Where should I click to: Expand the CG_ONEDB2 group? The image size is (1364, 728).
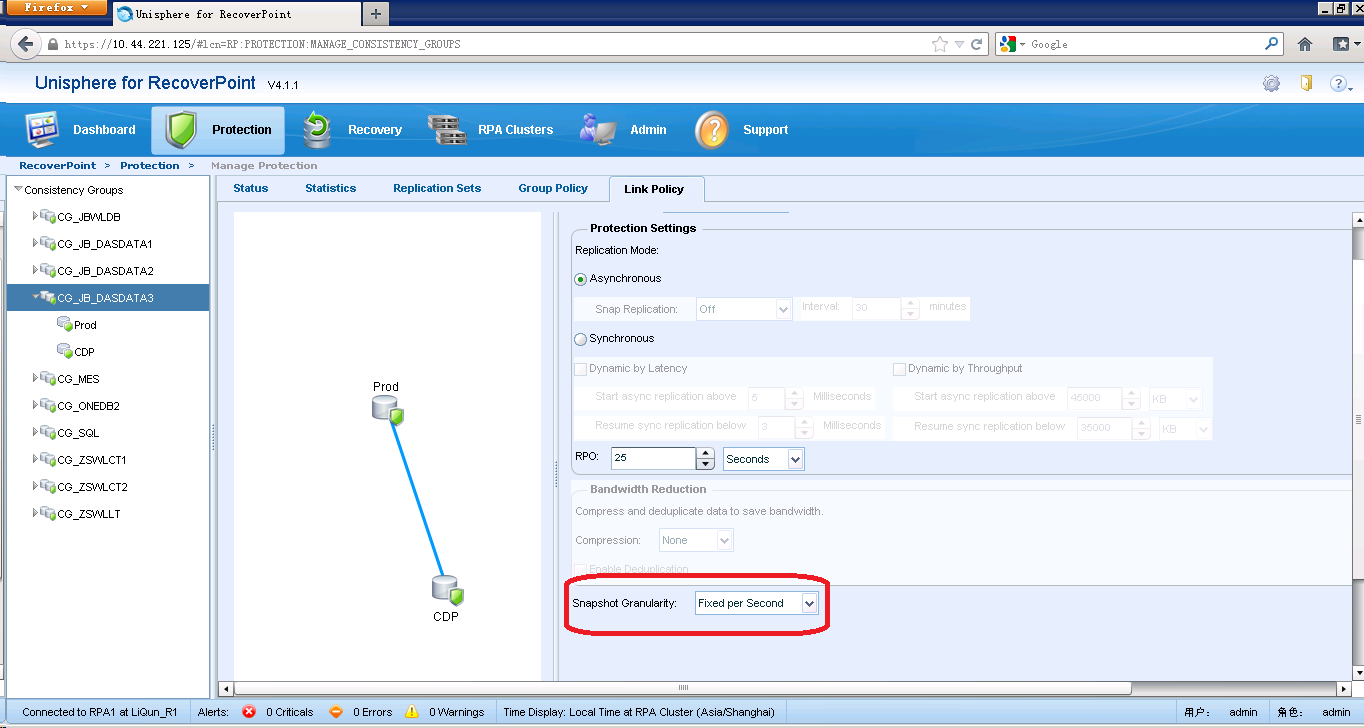[x=36, y=405]
